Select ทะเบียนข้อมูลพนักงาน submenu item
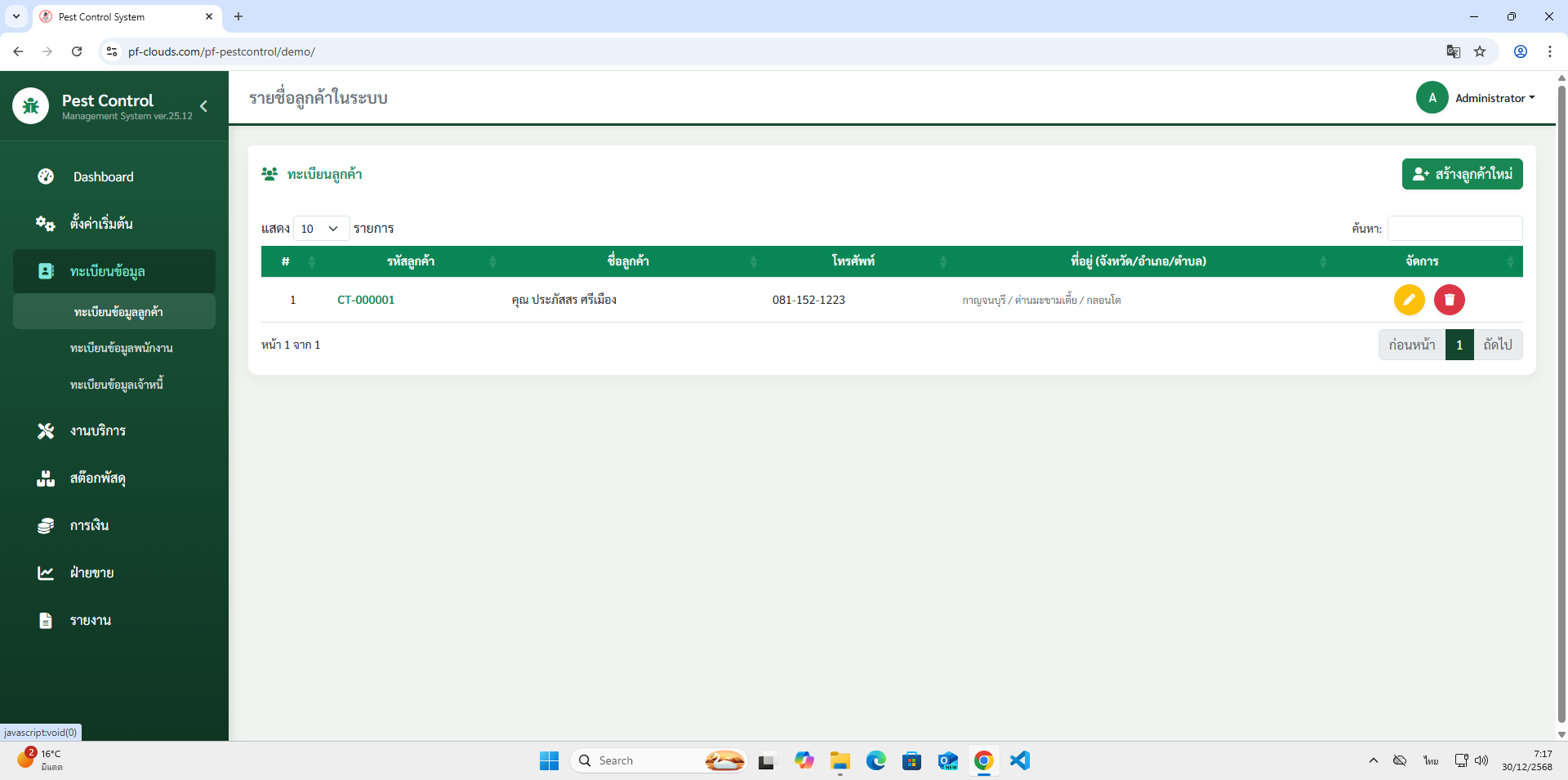The image size is (1568, 780). point(121,348)
